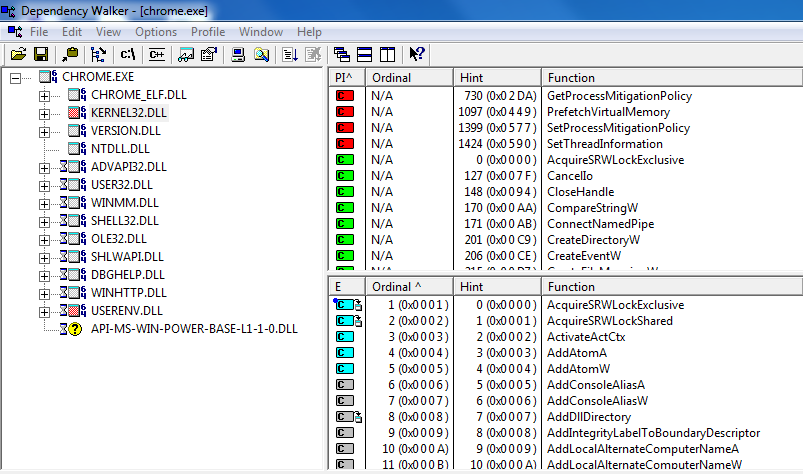Click the module icon beside CHROME.EXE
This screenshot has height=474, width=803.
pos(48,77)
